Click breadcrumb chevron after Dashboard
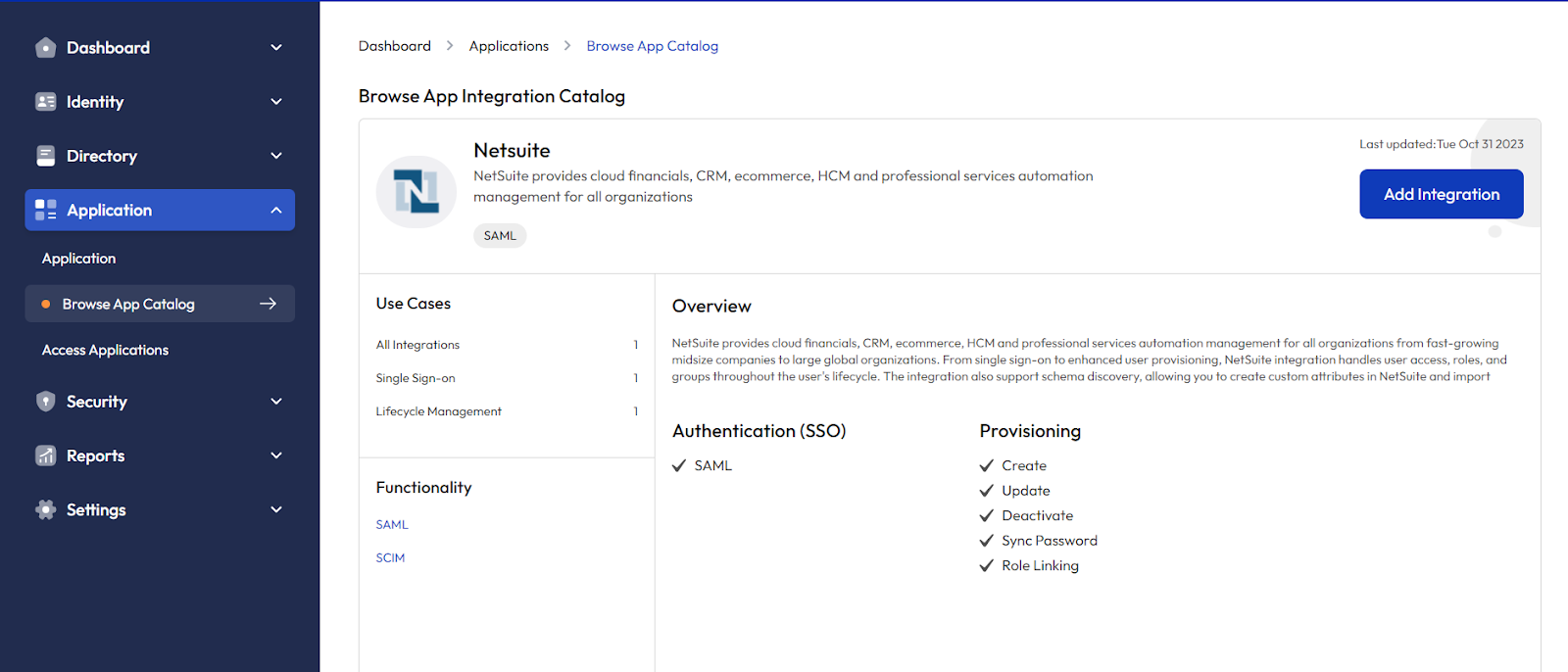This screenshot has width=1568, height=672. pyautogui.click(x=450, y=46)
